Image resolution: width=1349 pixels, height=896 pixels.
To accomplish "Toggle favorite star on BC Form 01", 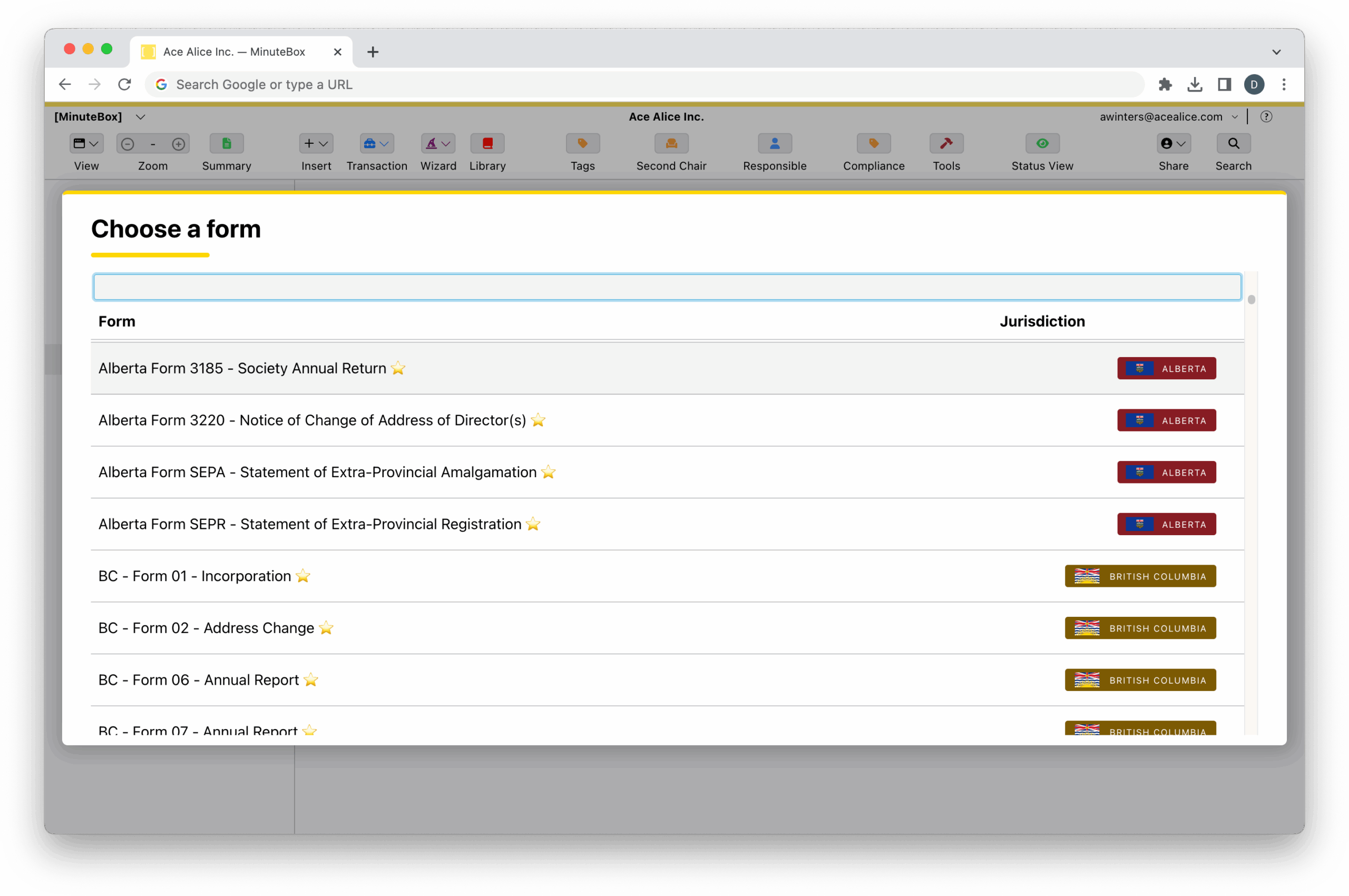I will 303,576.
